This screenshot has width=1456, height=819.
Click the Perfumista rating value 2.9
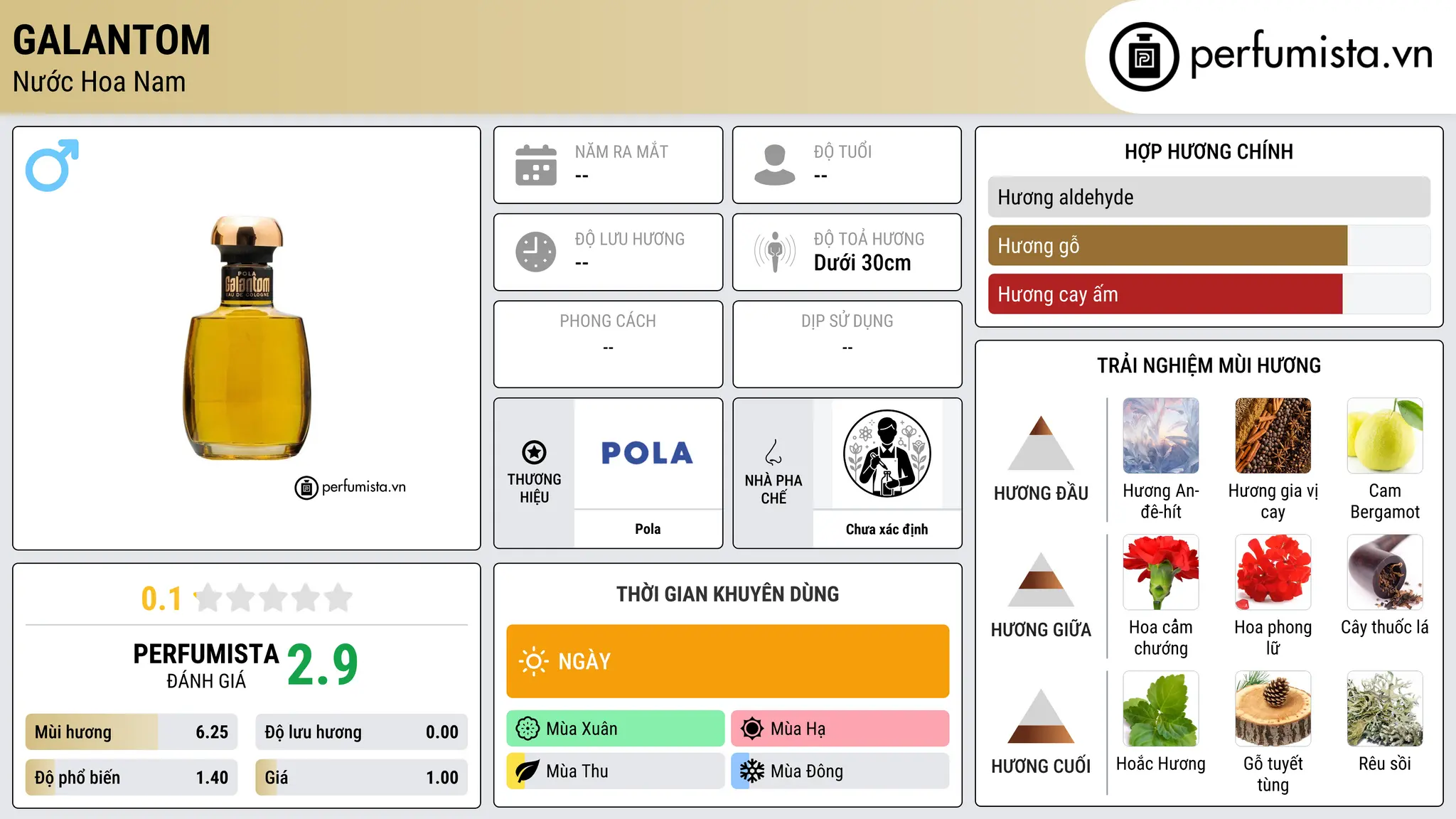323,665
